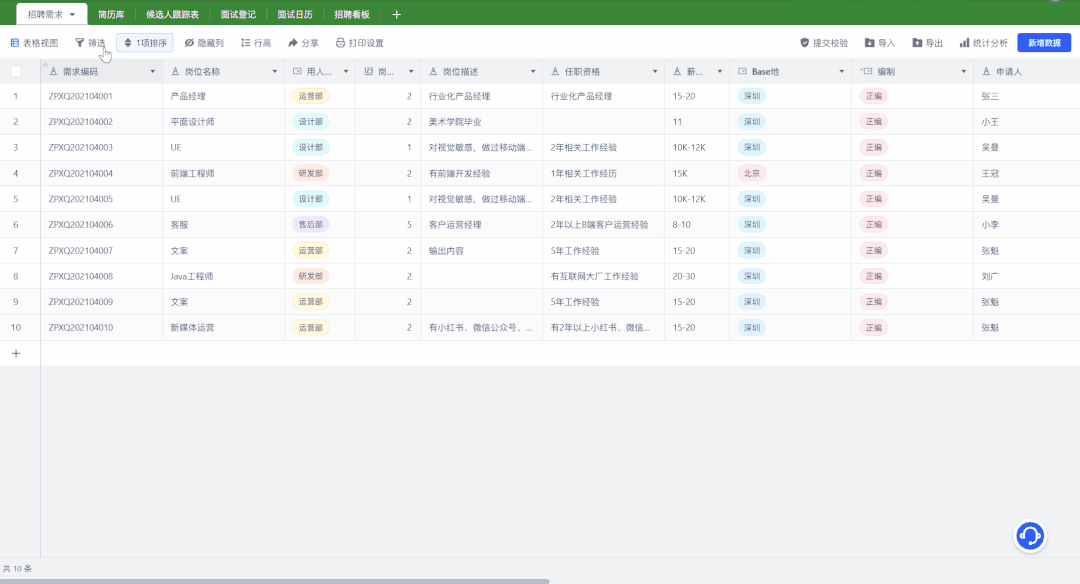
Task: Open 编制 column dropdown arrow
Action: [x=964, y=72]
